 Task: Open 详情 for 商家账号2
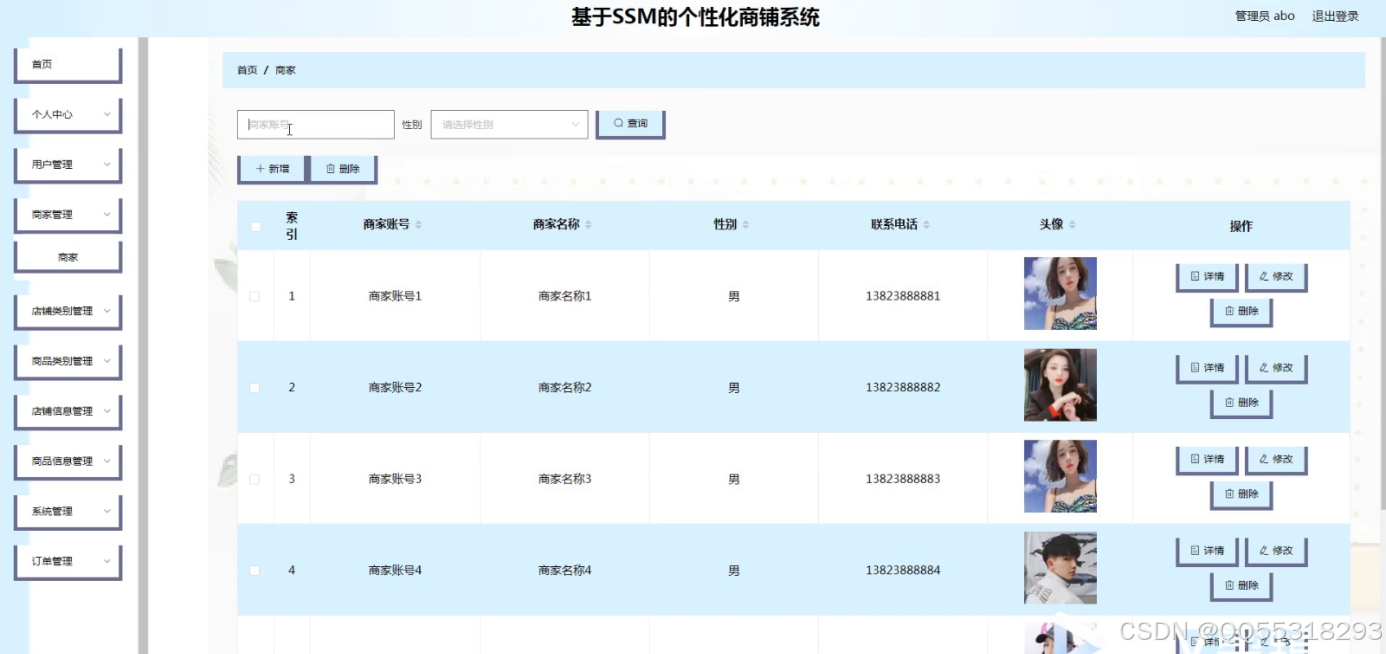click(x=1207, y=368)
